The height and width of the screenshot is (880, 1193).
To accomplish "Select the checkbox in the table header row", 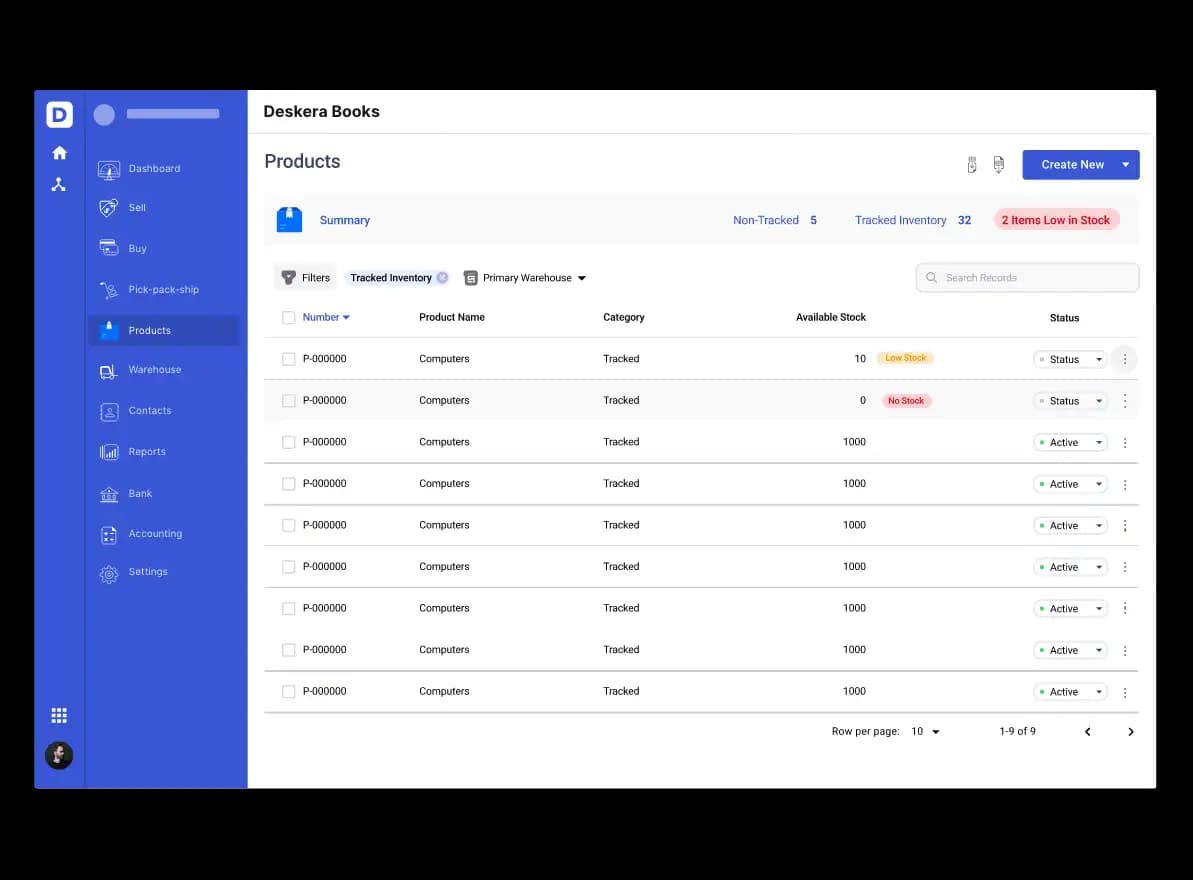I will [288, 317].
